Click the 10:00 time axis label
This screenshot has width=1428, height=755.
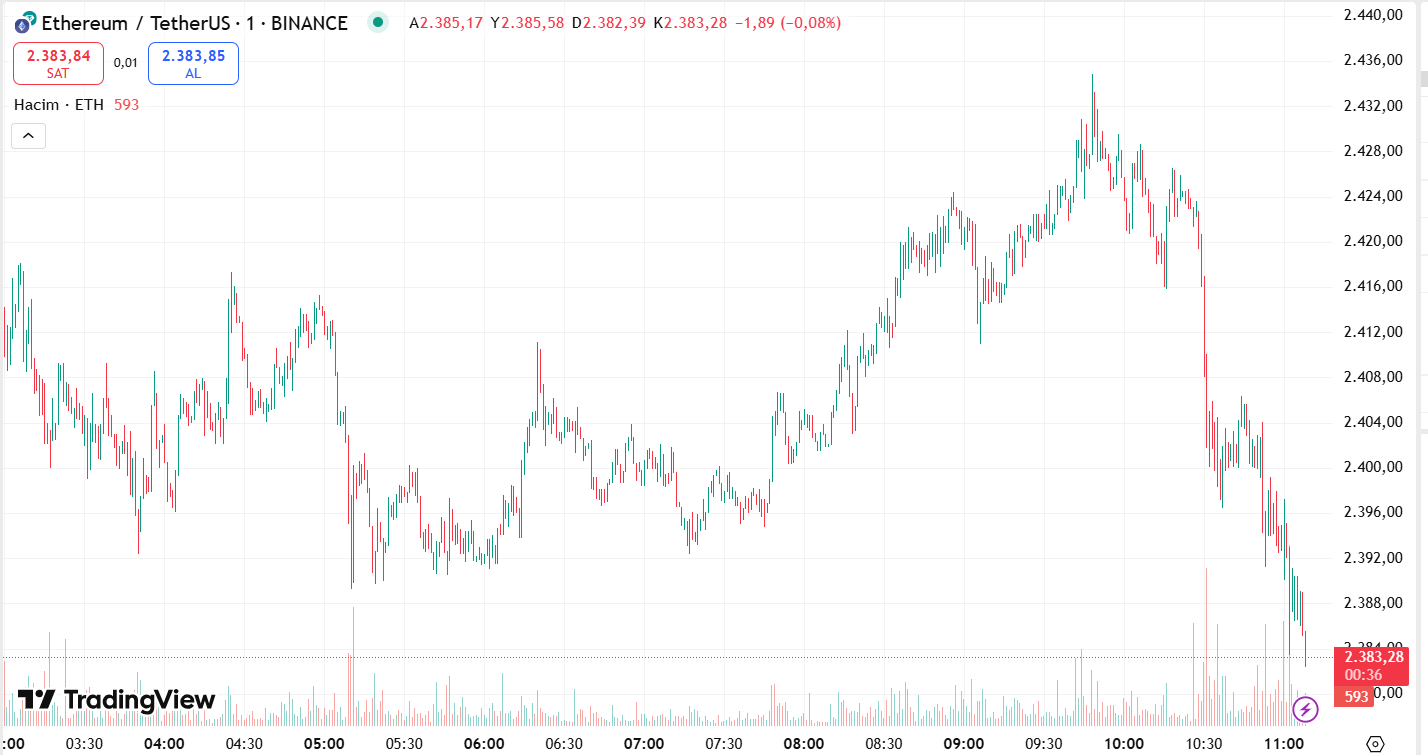click(x=1124, y=743)
